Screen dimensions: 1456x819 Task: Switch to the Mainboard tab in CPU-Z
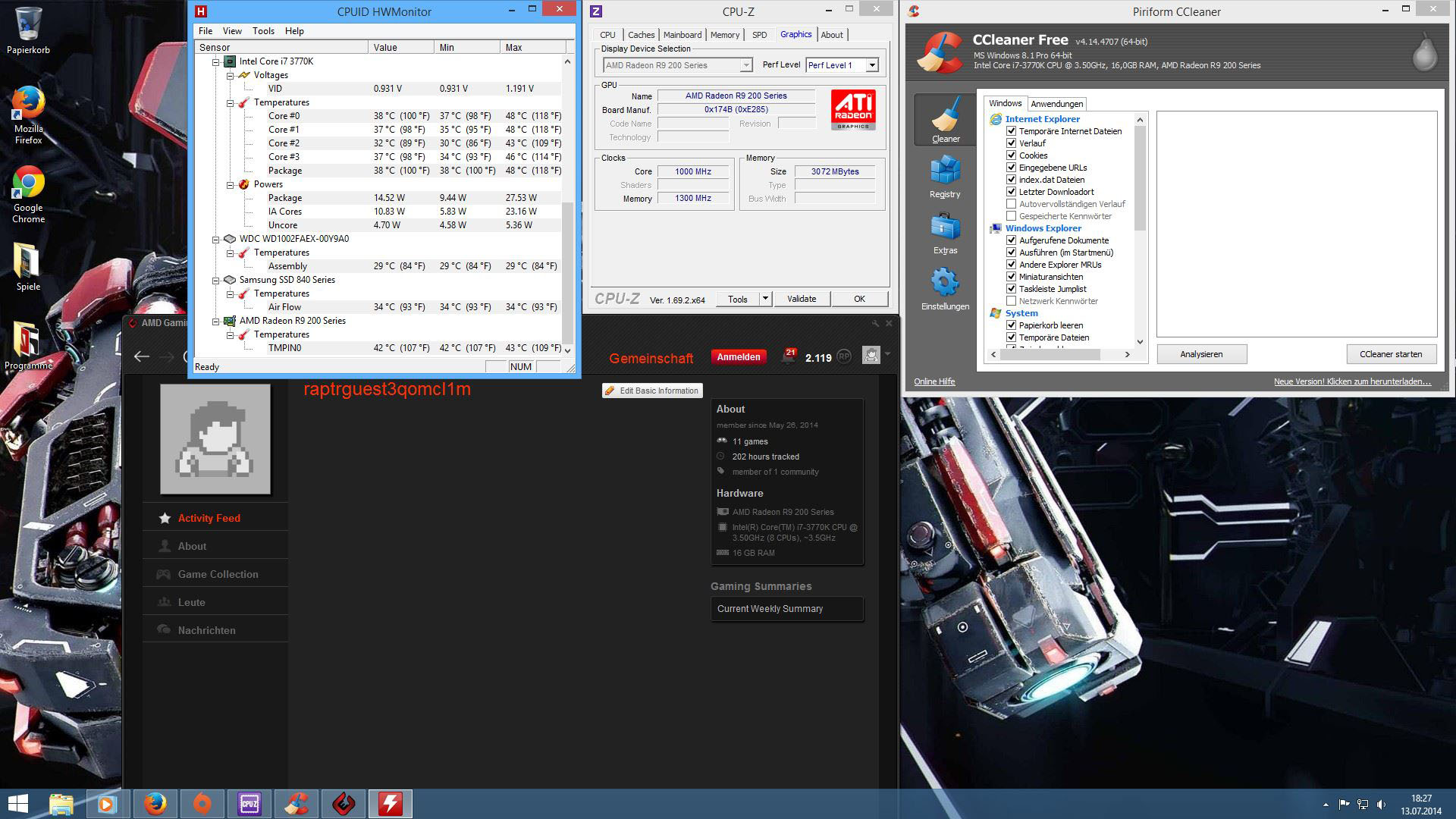point(682,35)
